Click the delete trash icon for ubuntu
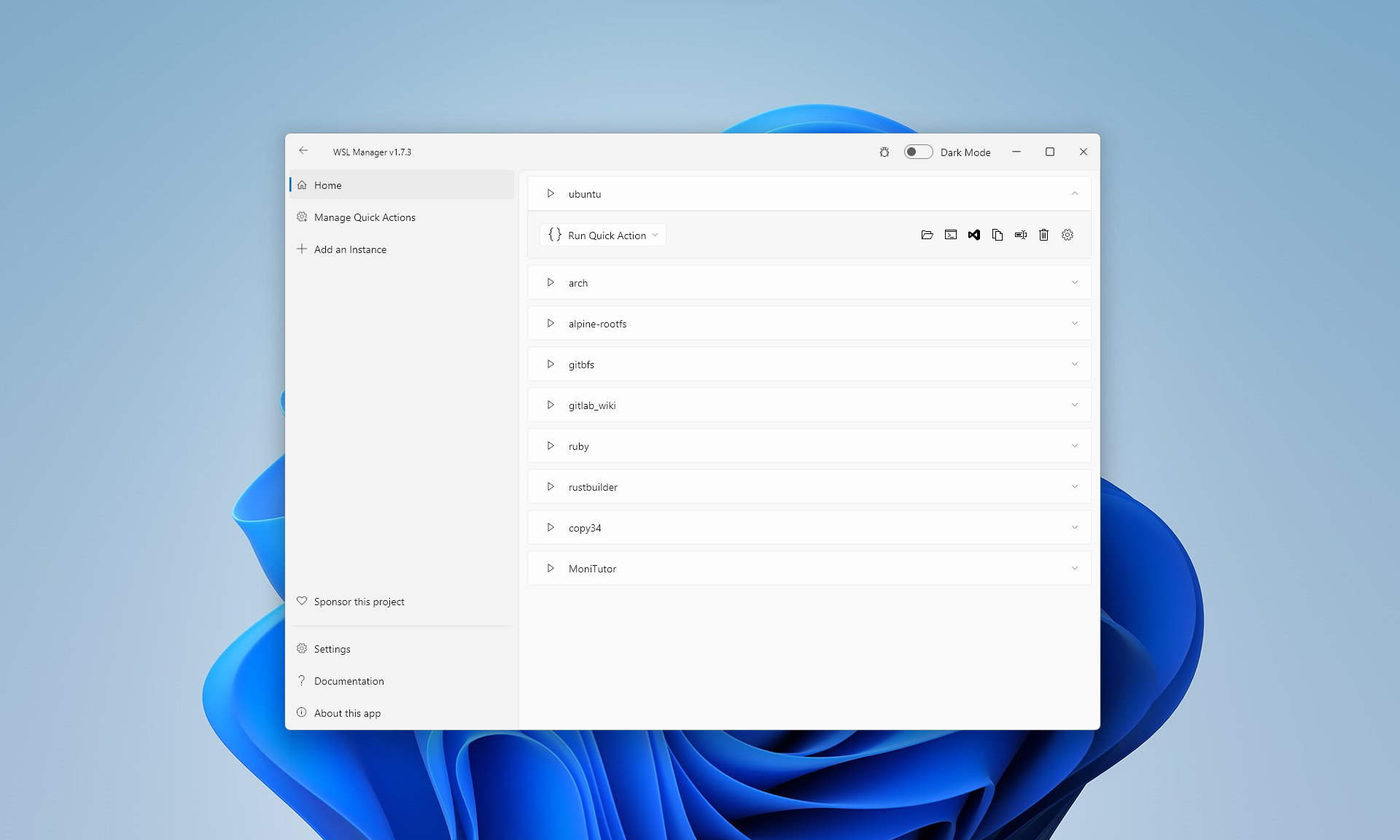Screen dimensions: 1400x840 point(1043,235)
